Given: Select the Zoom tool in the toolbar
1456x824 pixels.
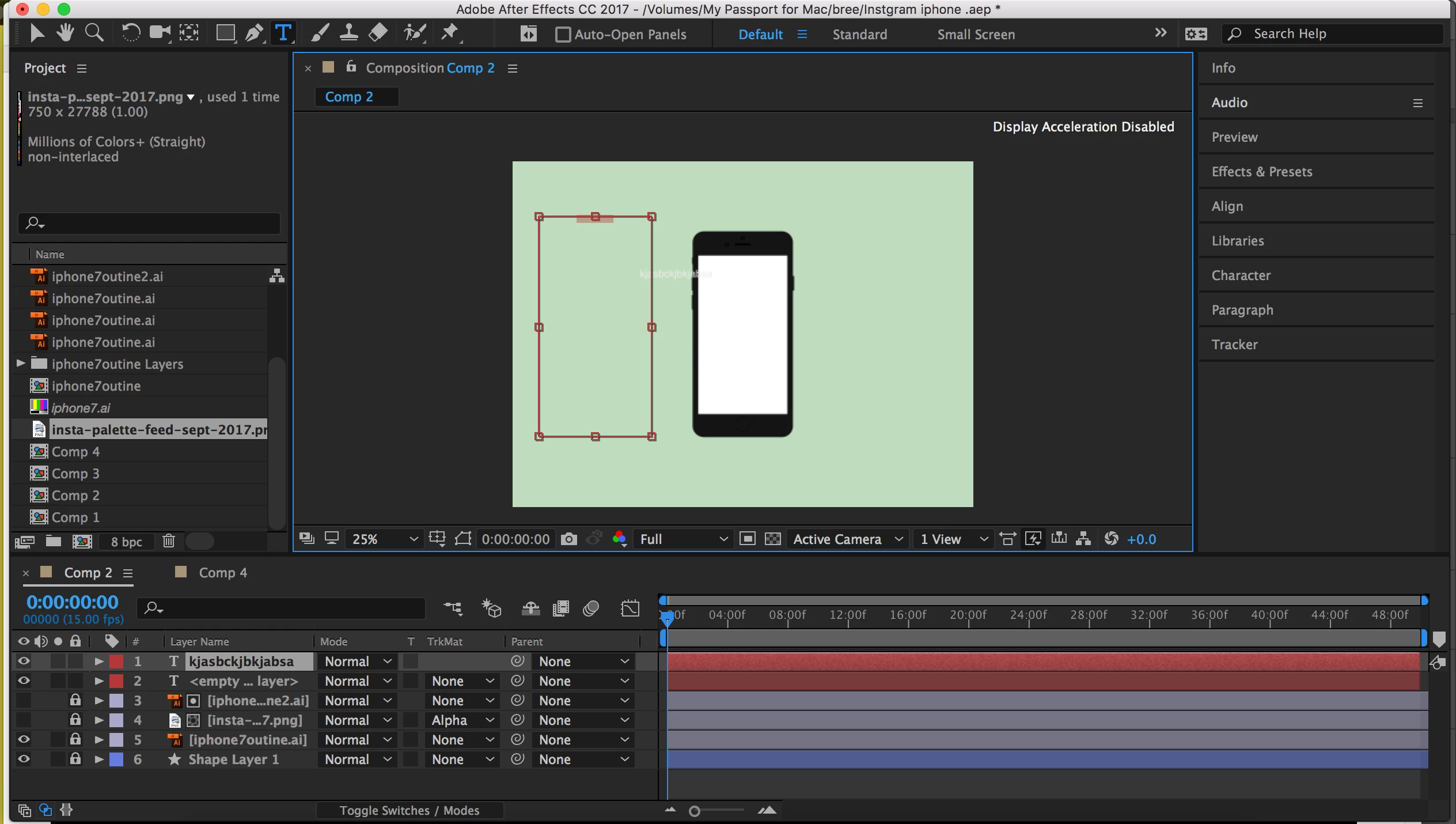Looking at the screenshot, I should click(94, 33).
